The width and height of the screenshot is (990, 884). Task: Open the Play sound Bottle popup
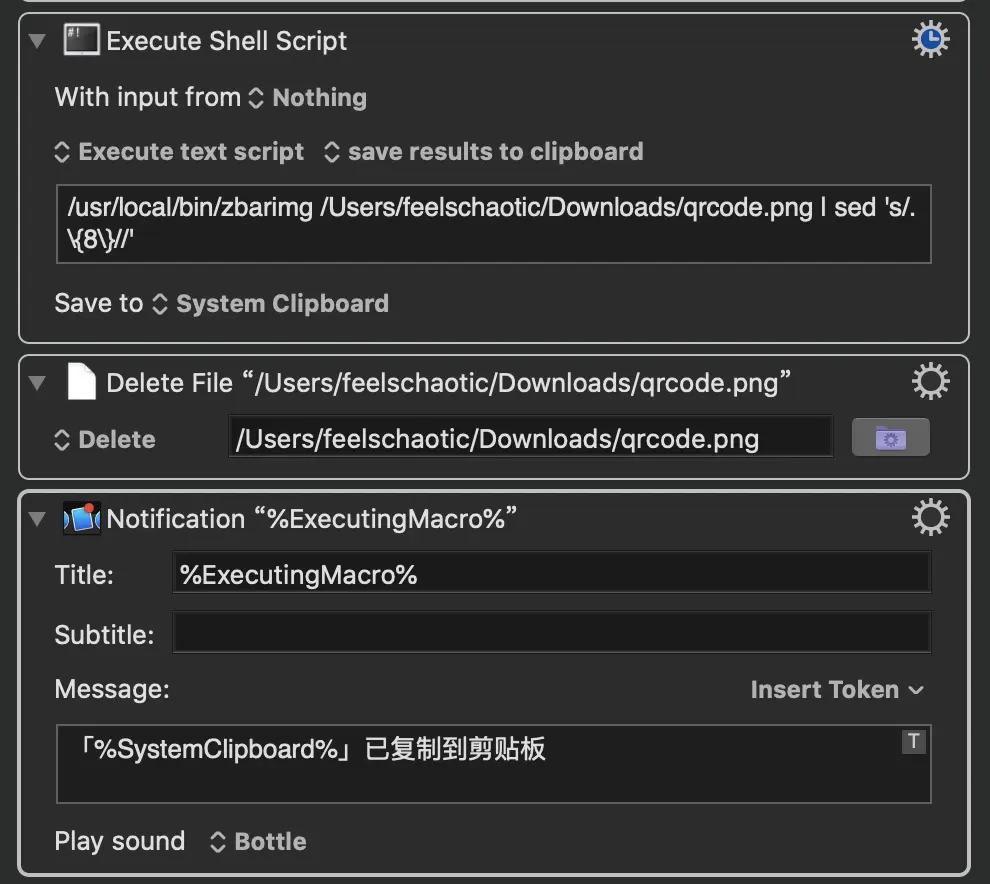[258, 842]
